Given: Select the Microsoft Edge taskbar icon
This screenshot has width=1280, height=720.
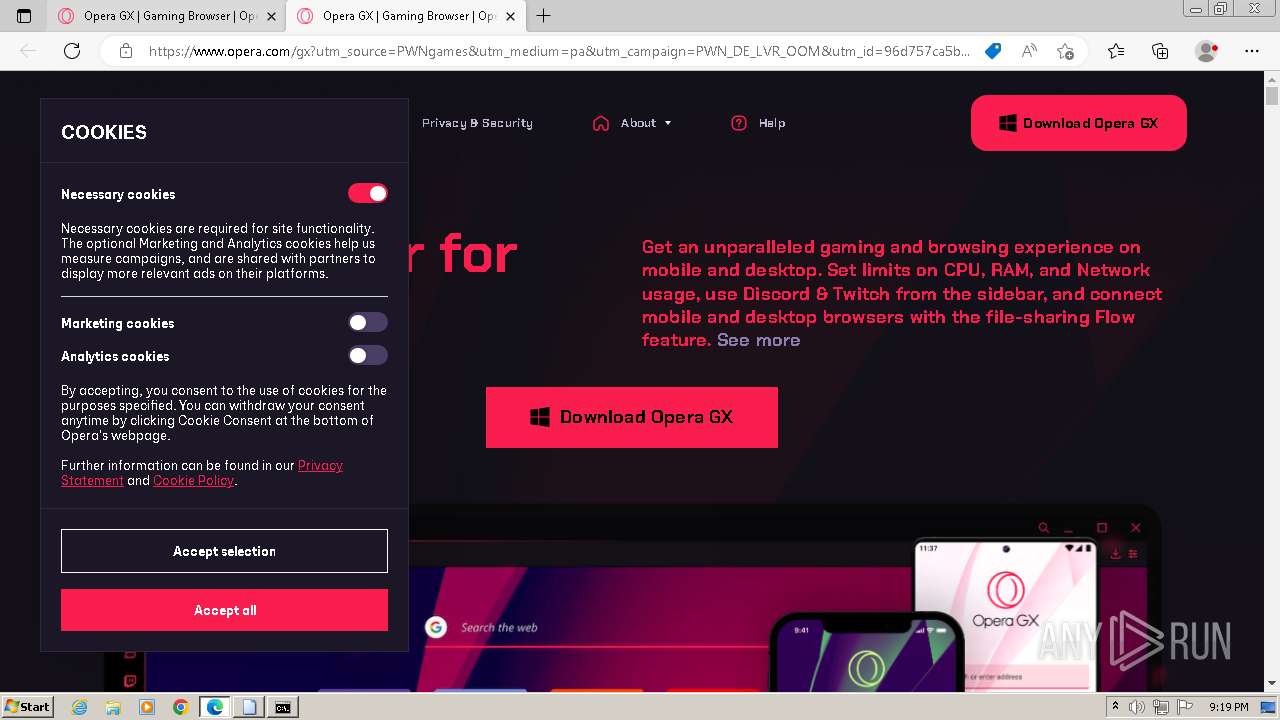Looking at the screenshot, I should click(215, 707).
